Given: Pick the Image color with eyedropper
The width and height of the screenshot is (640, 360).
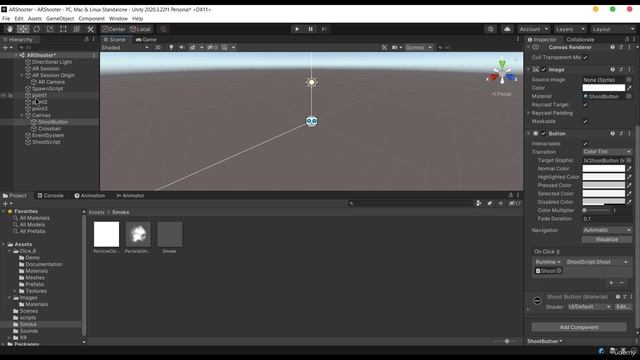Looking at the screenshot, I should 629,88.
